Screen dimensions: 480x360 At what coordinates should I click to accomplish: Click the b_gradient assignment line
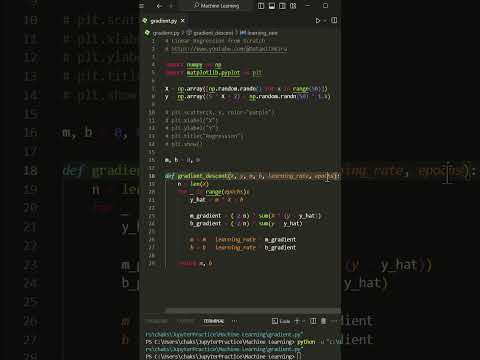tap(246, 224)
